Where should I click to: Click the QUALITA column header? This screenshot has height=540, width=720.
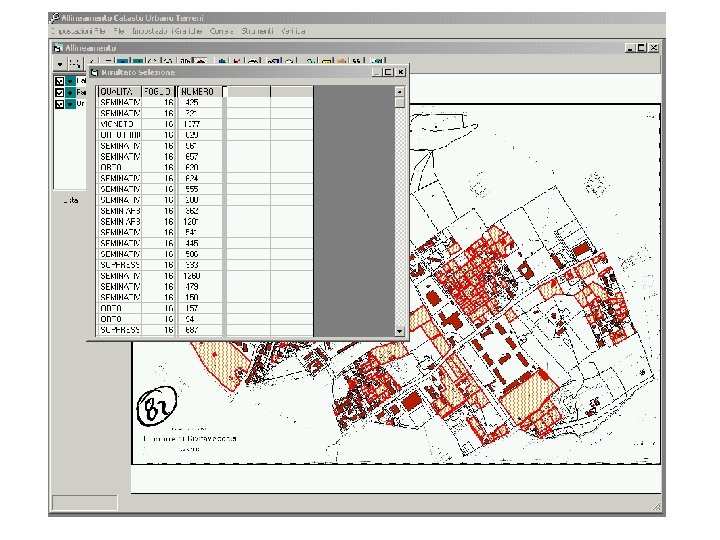point(118,91)
